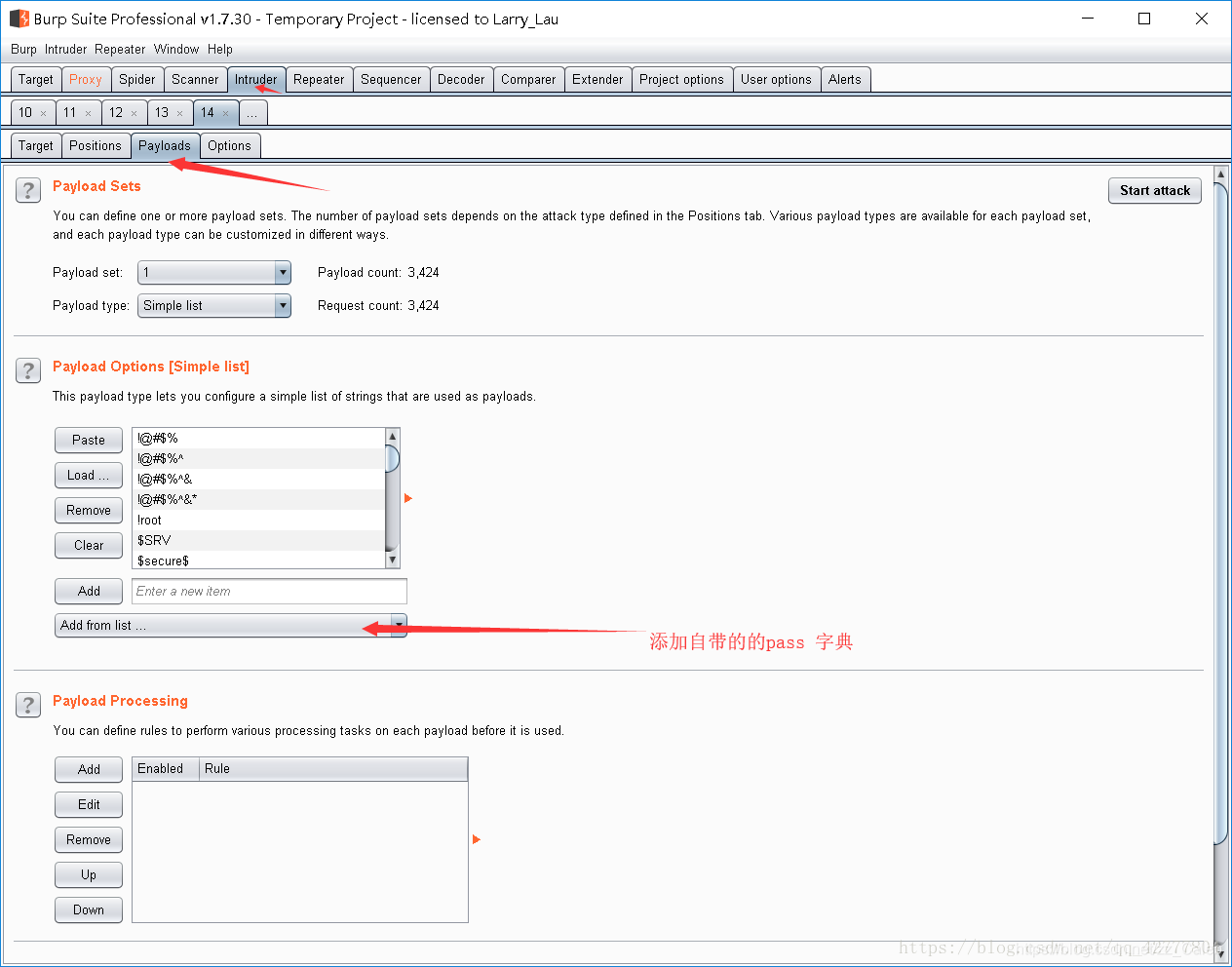Select the Intruder main tab
The width and height of the screenshot is (1232, 967).
click(x=256, y=80)
